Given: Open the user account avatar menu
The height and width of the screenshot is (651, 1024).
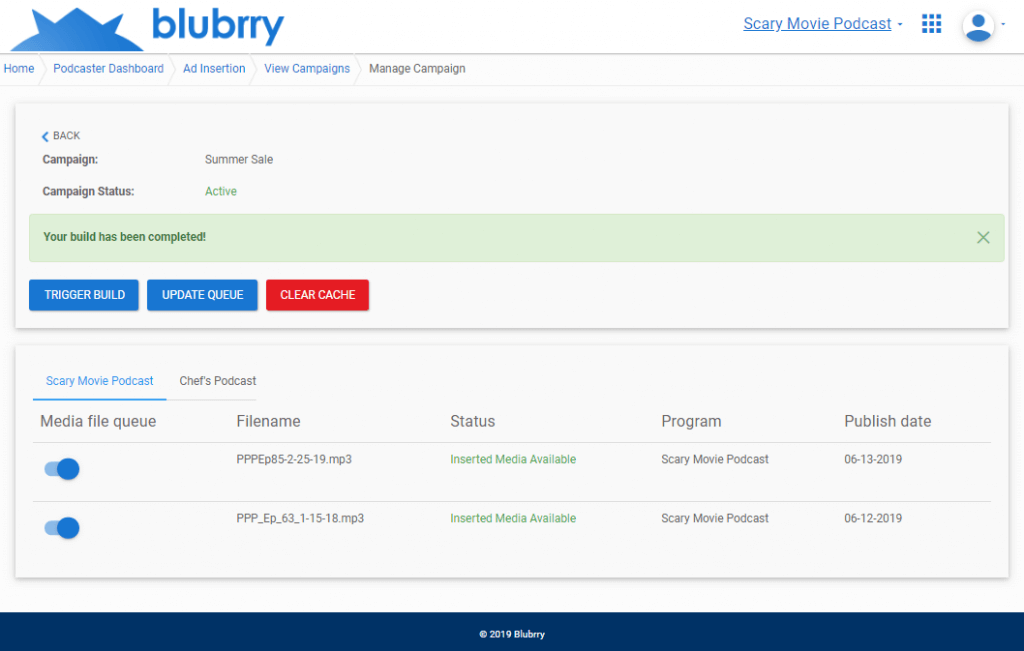Looking at the screenshot, I should pos(978,26).
